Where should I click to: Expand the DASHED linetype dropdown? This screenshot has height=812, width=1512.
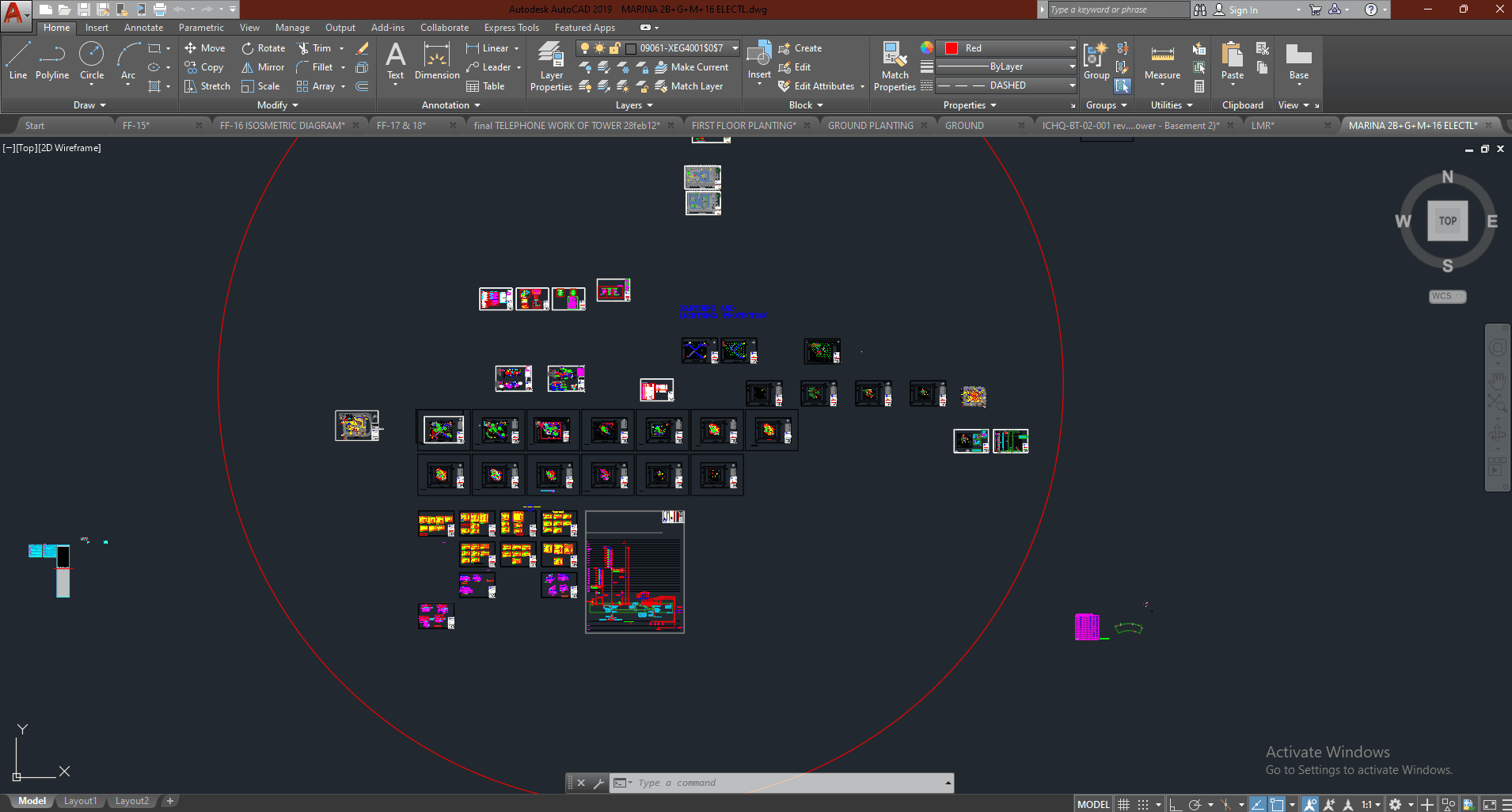point(1072,85)
